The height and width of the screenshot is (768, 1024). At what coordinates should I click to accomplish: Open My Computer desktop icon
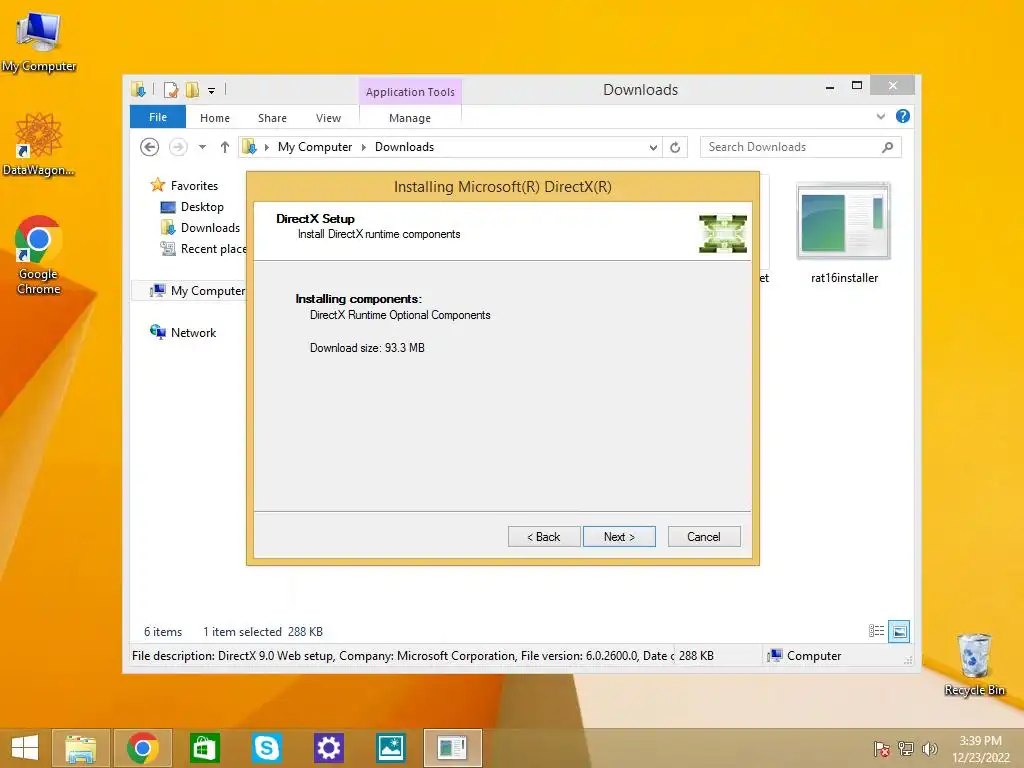click(x=39, y=41)
